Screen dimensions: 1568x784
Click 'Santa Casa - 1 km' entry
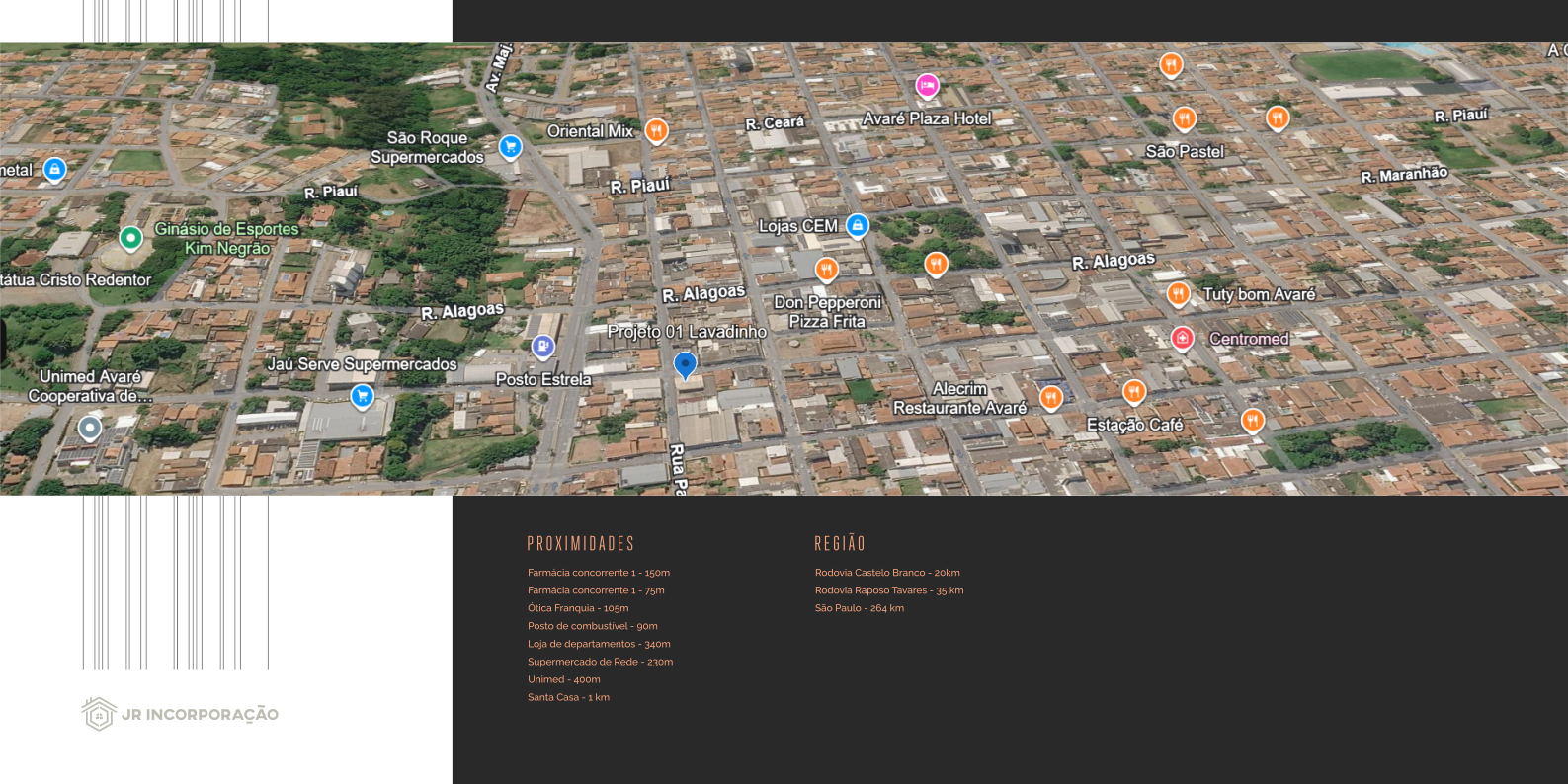click(568, 697)
